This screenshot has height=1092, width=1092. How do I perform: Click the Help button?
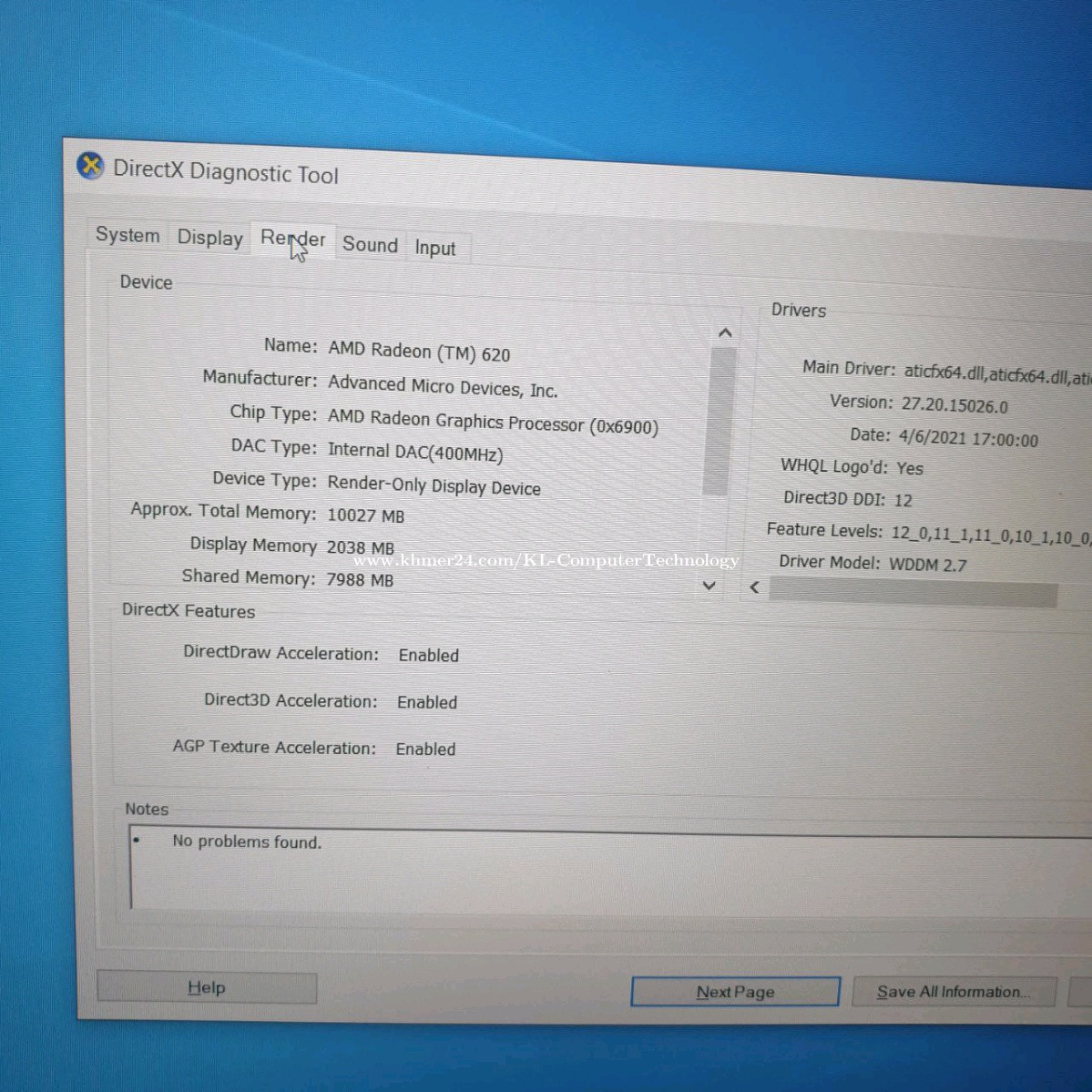point(207,987)
